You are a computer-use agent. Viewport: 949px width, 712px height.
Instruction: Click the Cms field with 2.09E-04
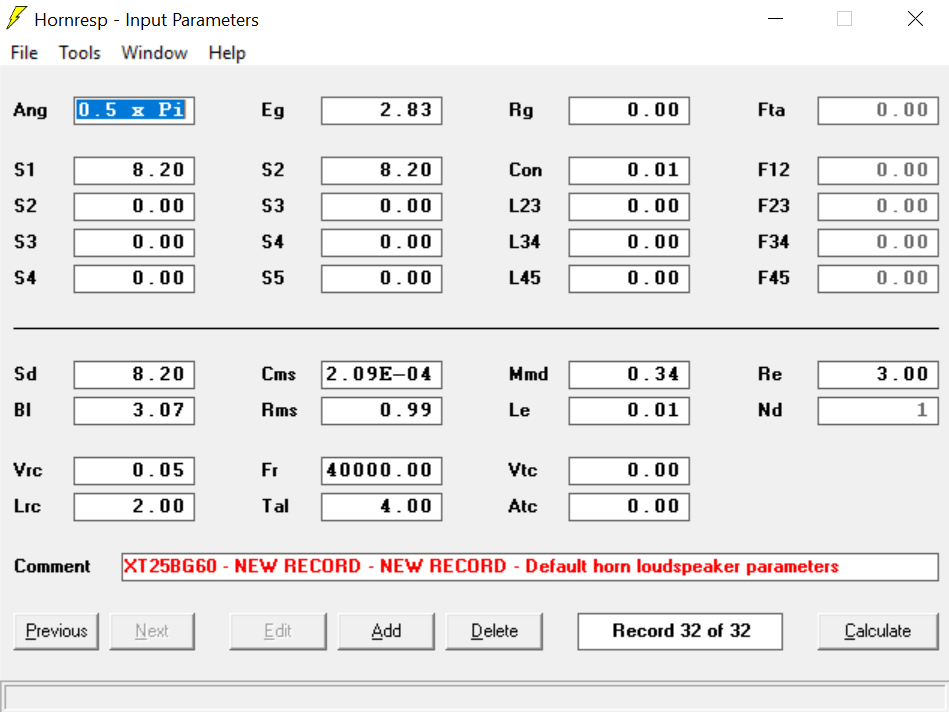381,375
